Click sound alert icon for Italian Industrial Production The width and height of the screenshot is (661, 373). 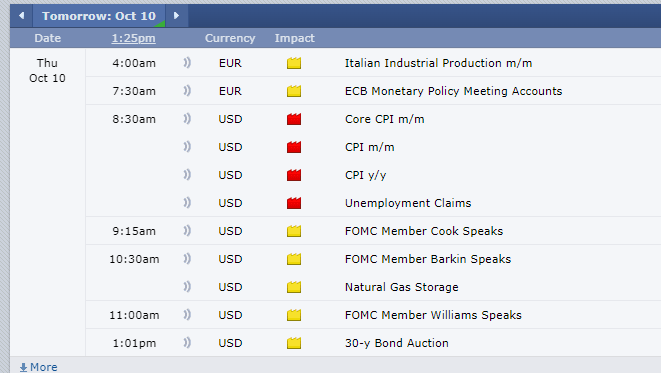coord(187,63)
